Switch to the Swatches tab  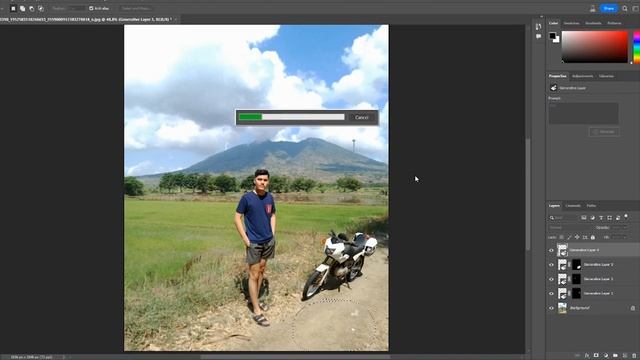(571, 23)
